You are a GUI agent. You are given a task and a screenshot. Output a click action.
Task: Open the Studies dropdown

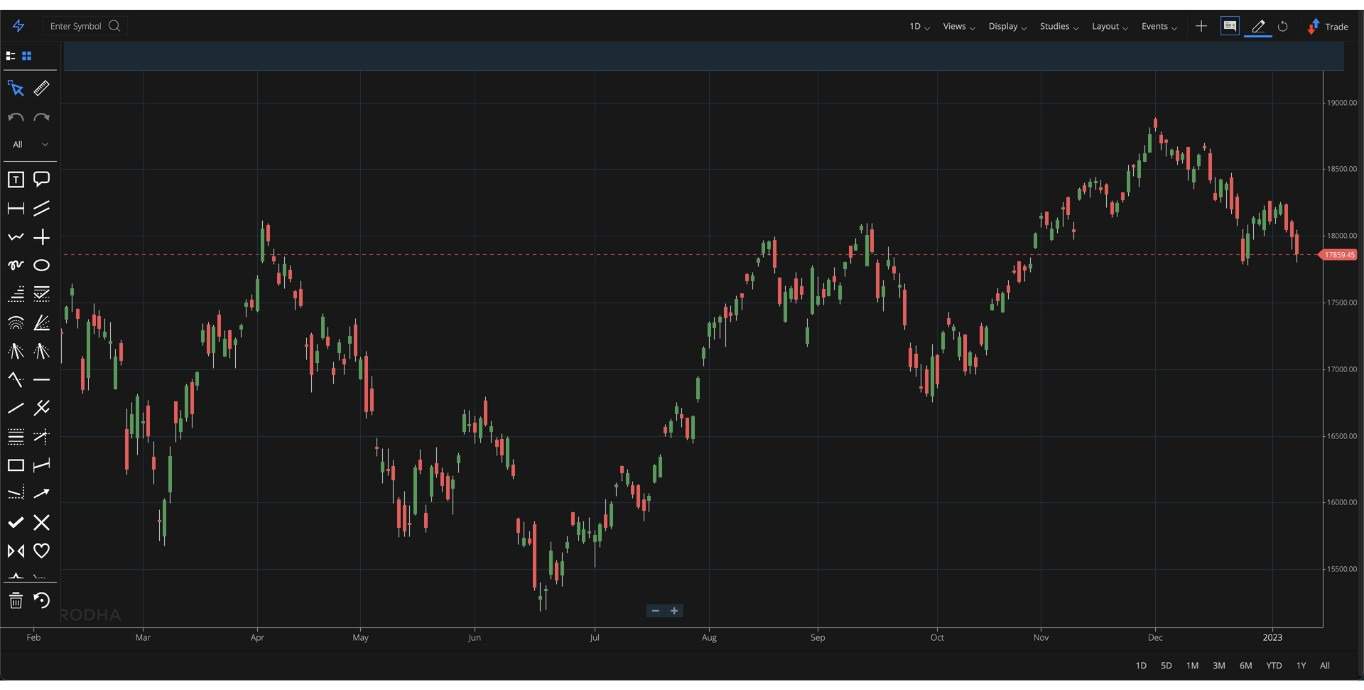pos(1057,26)
